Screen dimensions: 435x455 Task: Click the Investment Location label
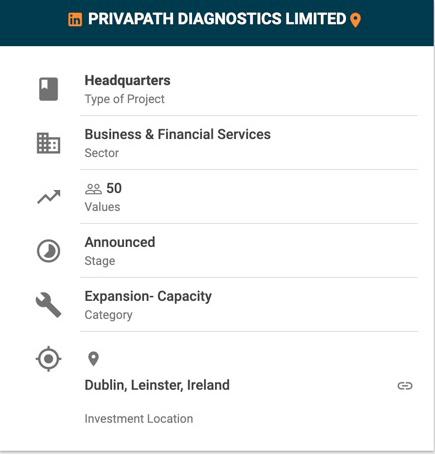[x=139, y=419]
